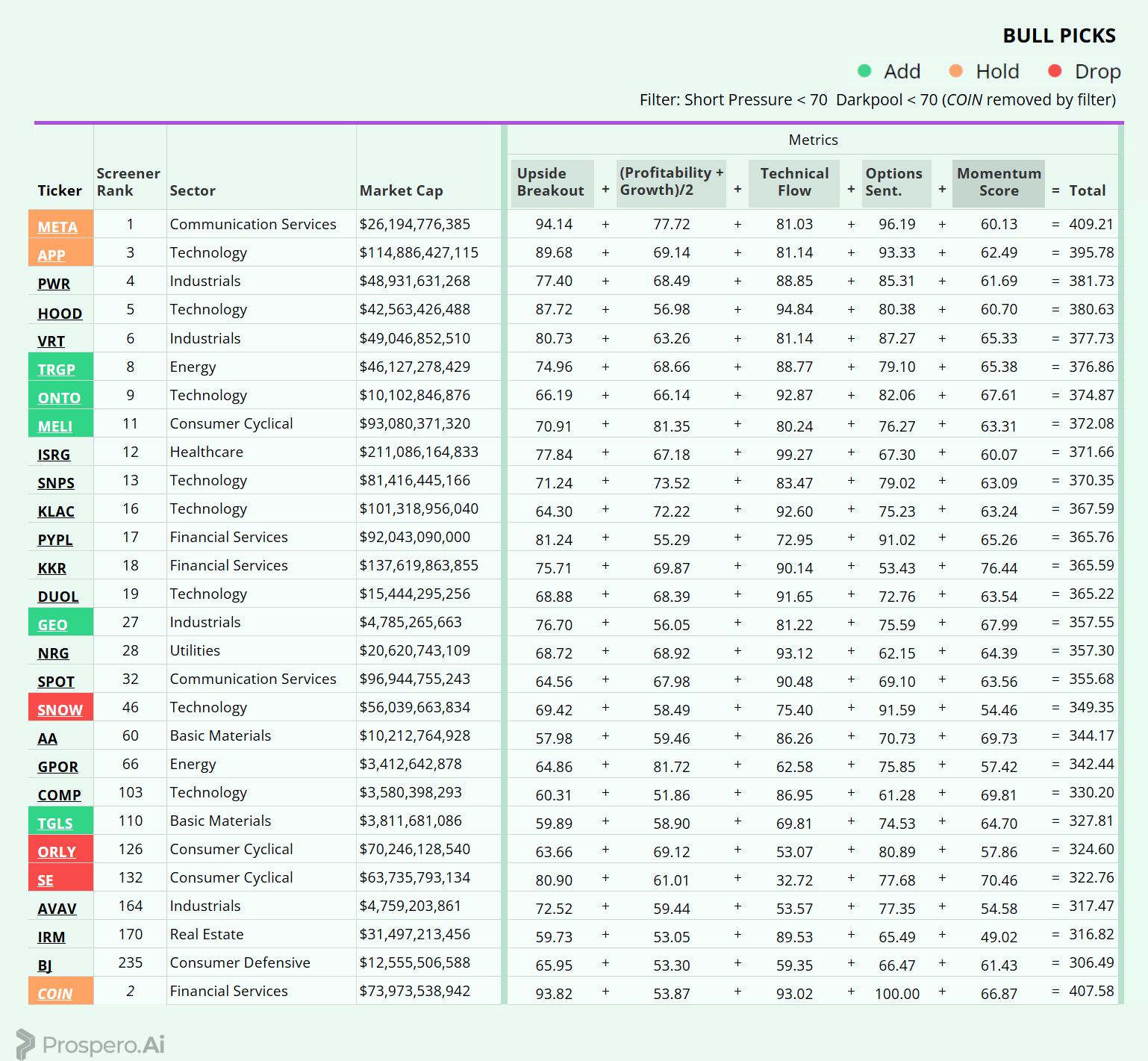Click the Healthcare sector cell
This screenshot has height=1061, width=1148.
(x=207, y=452)
